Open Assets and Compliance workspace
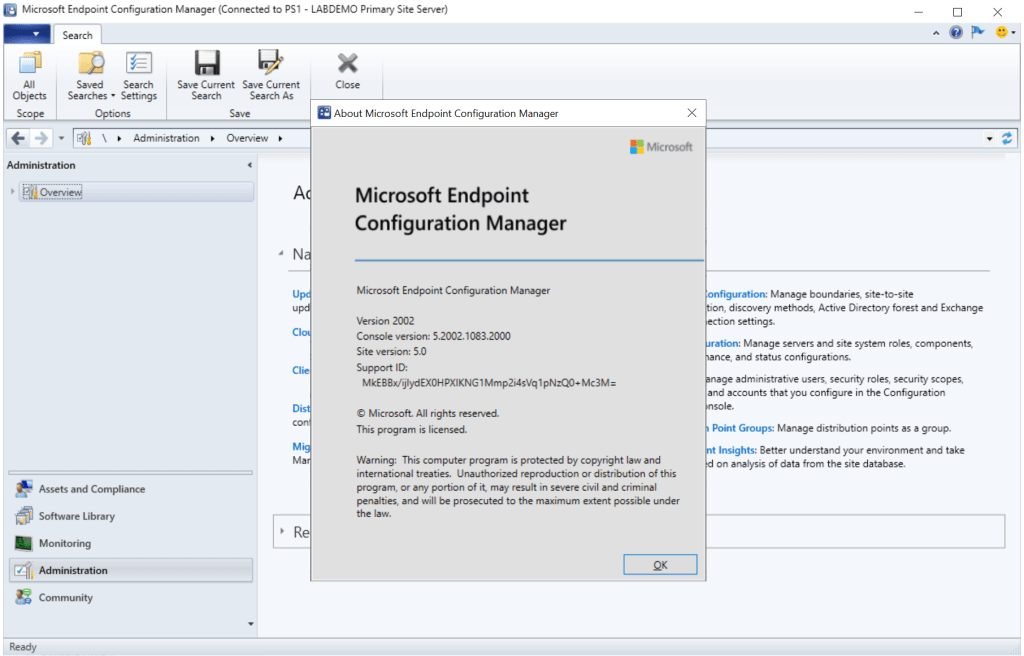Screen dimensions: 1024x656 [x=91, y=489]
